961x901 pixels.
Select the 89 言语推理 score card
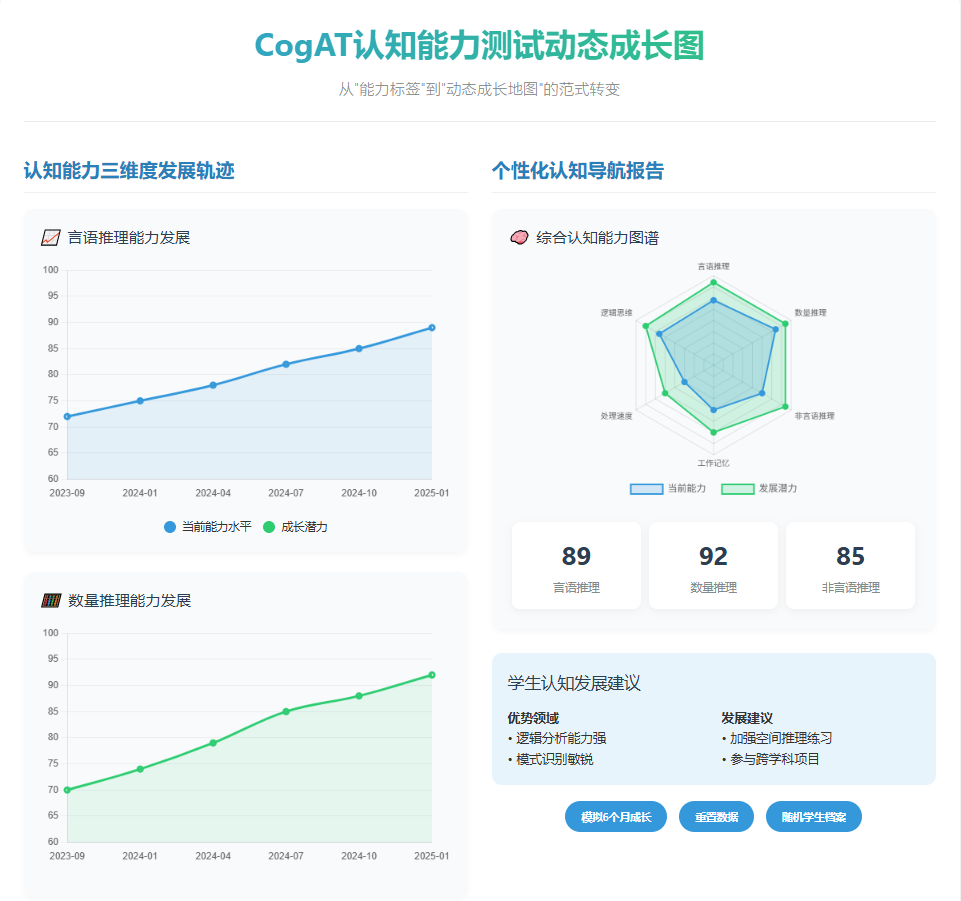click(x=576, y=566)
